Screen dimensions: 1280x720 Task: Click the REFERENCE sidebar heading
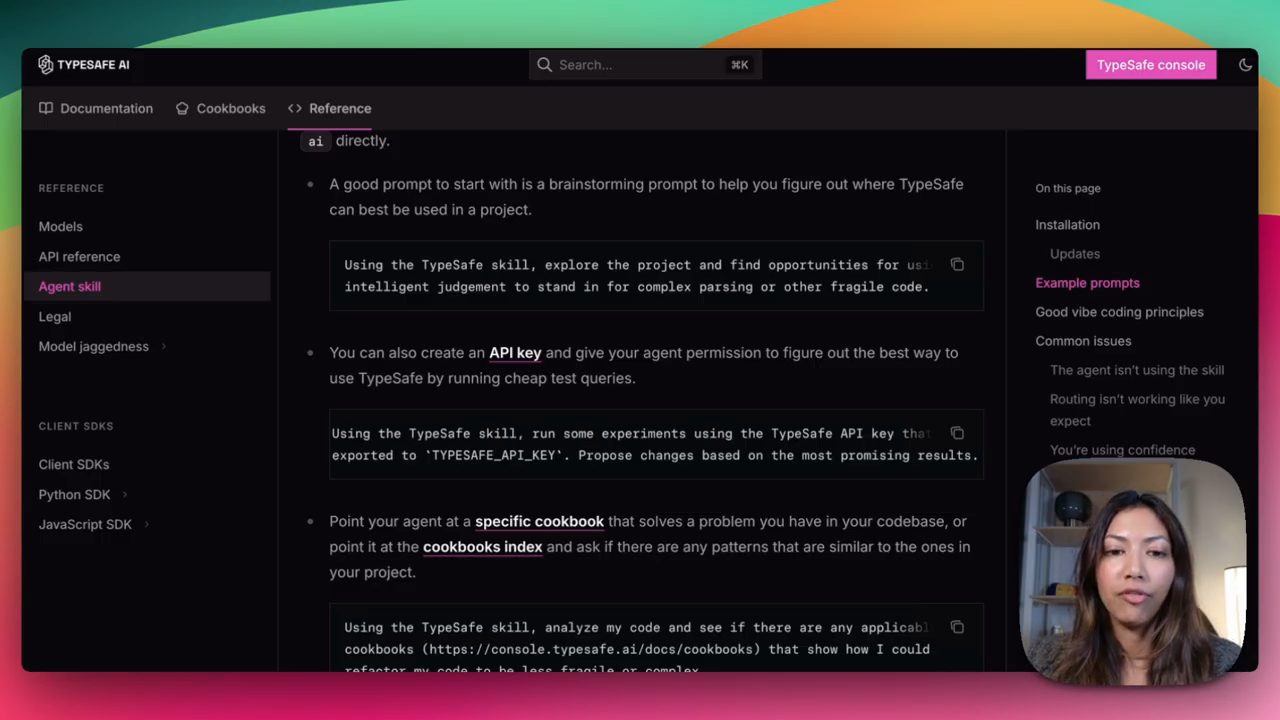[x=71, y=188]
